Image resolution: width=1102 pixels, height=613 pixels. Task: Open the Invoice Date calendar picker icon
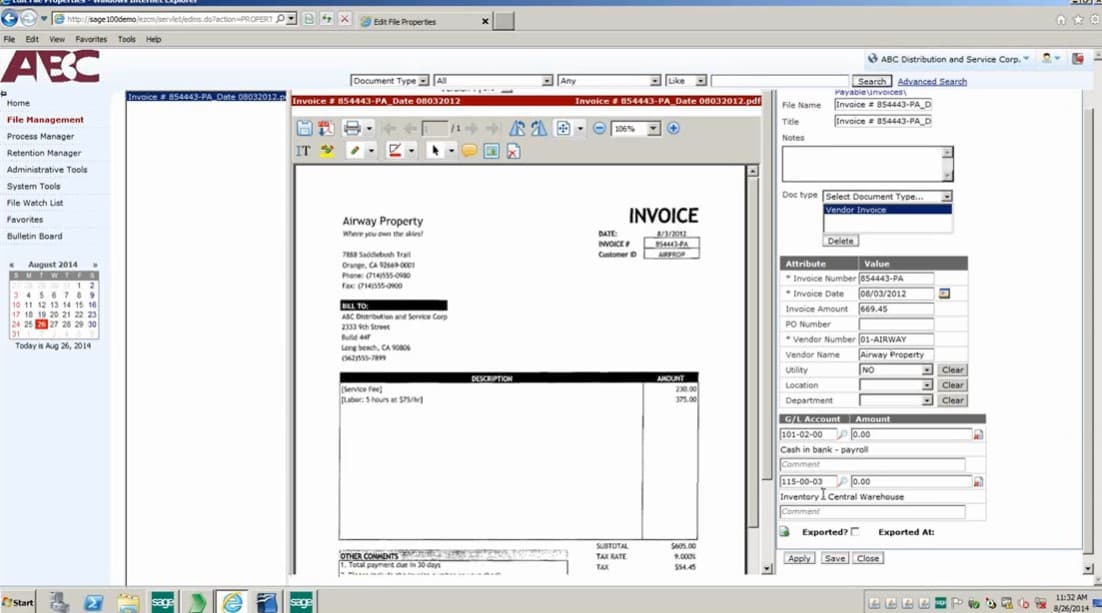[x=944, y=294]
